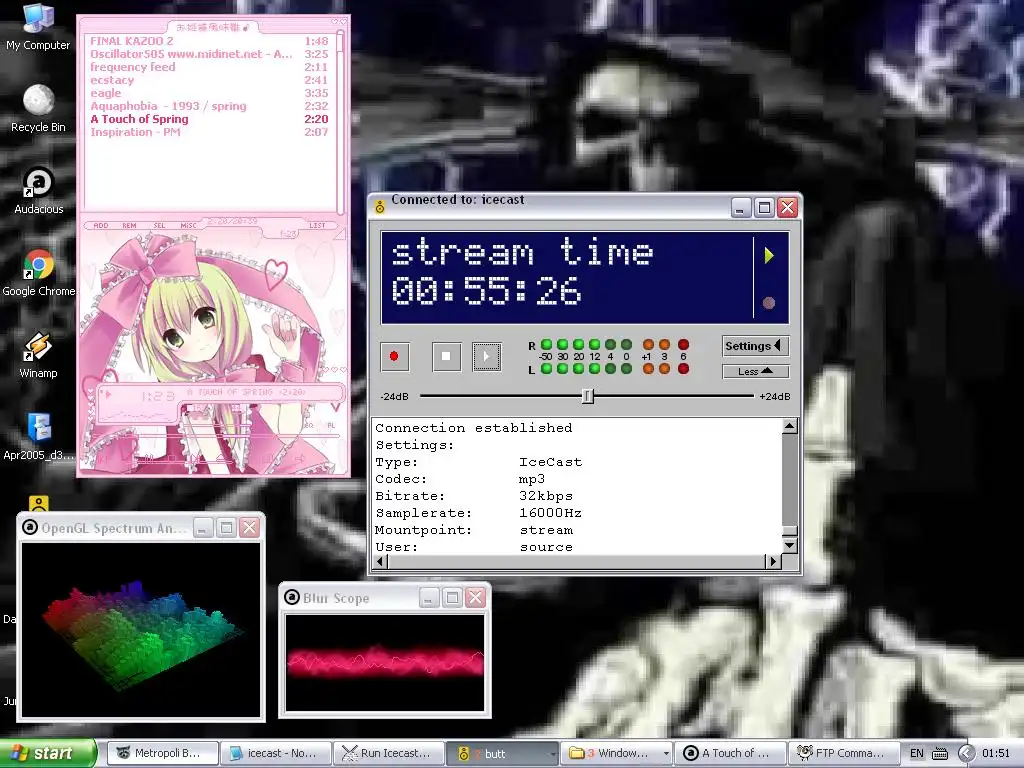Click the Blur Scope window title icon
Screen dimensions: 1024x768
pos(292,598)
